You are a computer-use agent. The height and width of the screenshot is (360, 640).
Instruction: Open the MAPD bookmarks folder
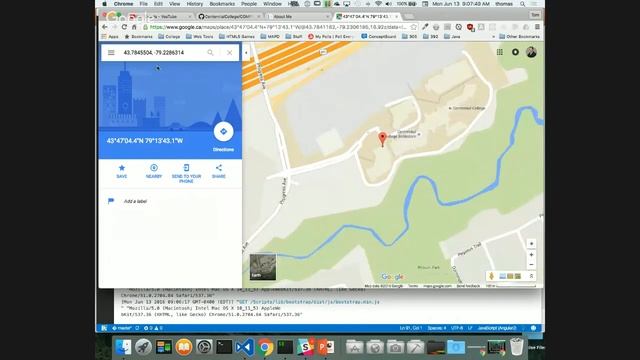(x=270, y=37)
